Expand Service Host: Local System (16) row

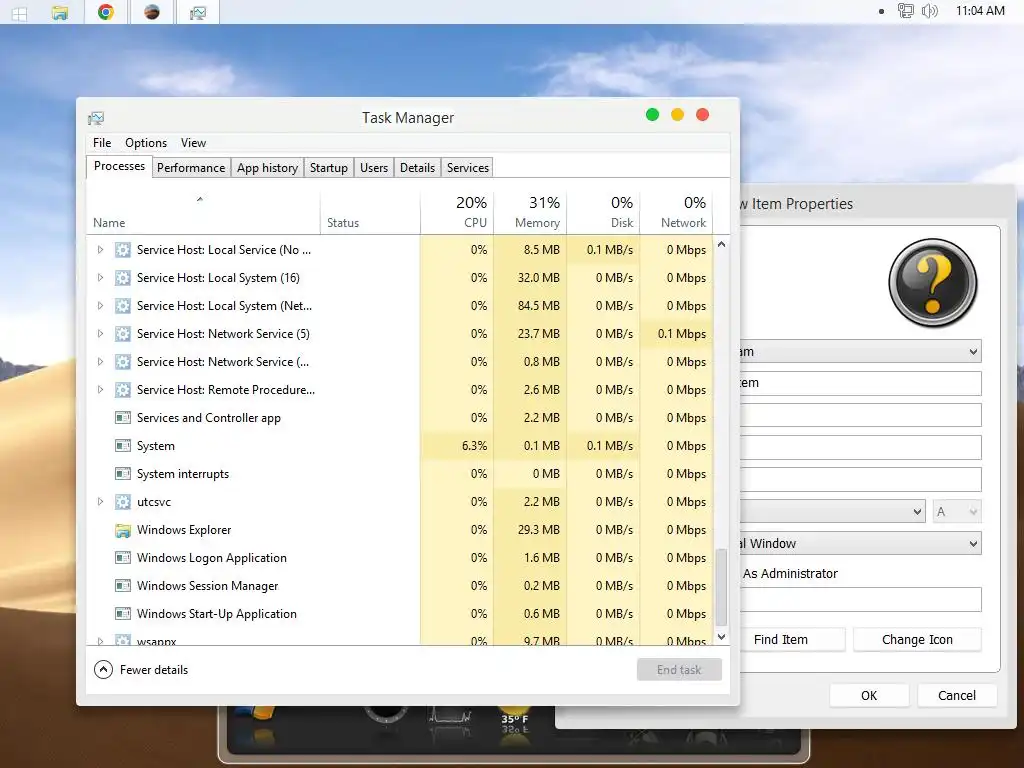(100, 278)
